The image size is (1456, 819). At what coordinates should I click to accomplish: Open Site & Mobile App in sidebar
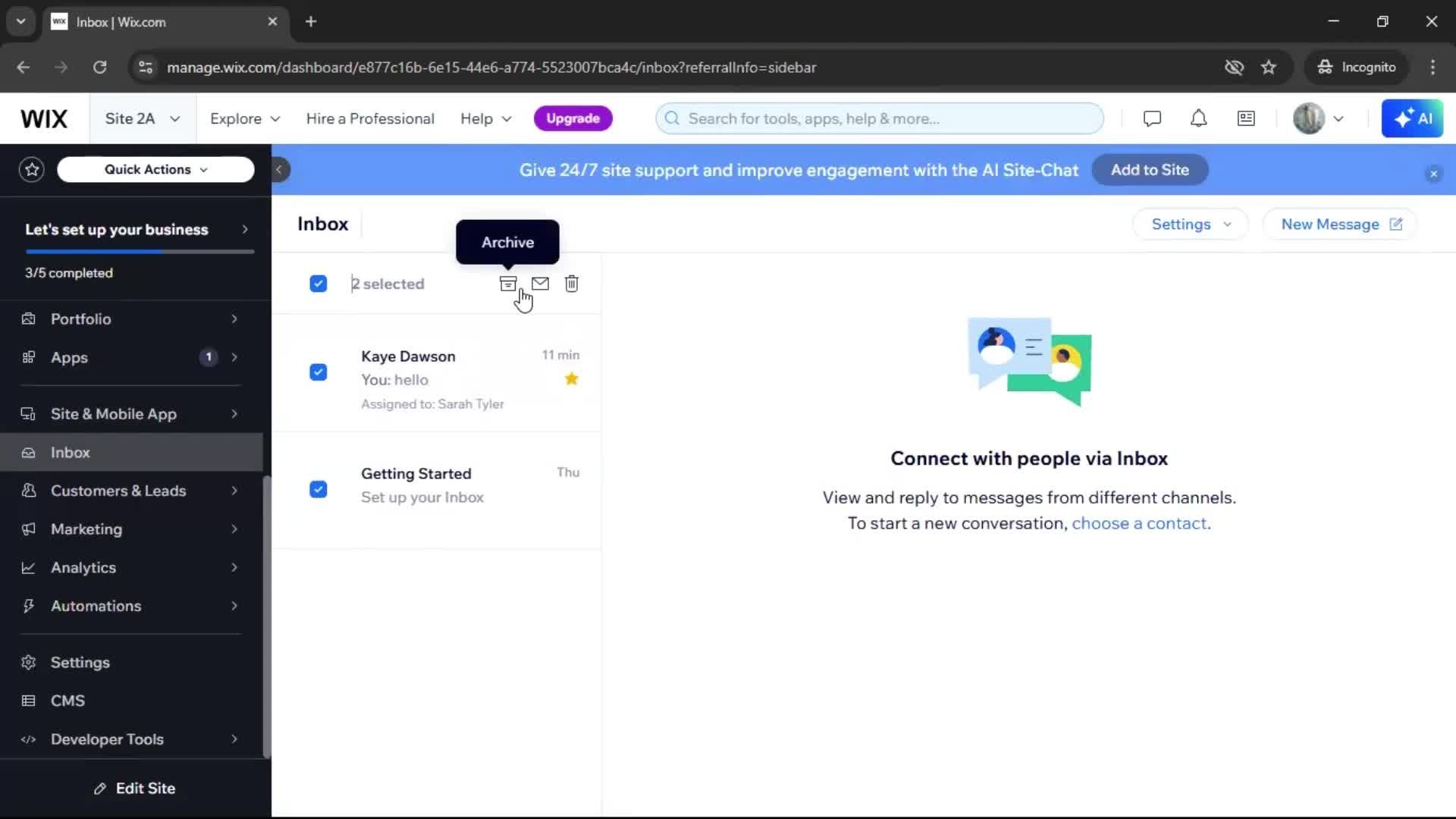130,414
